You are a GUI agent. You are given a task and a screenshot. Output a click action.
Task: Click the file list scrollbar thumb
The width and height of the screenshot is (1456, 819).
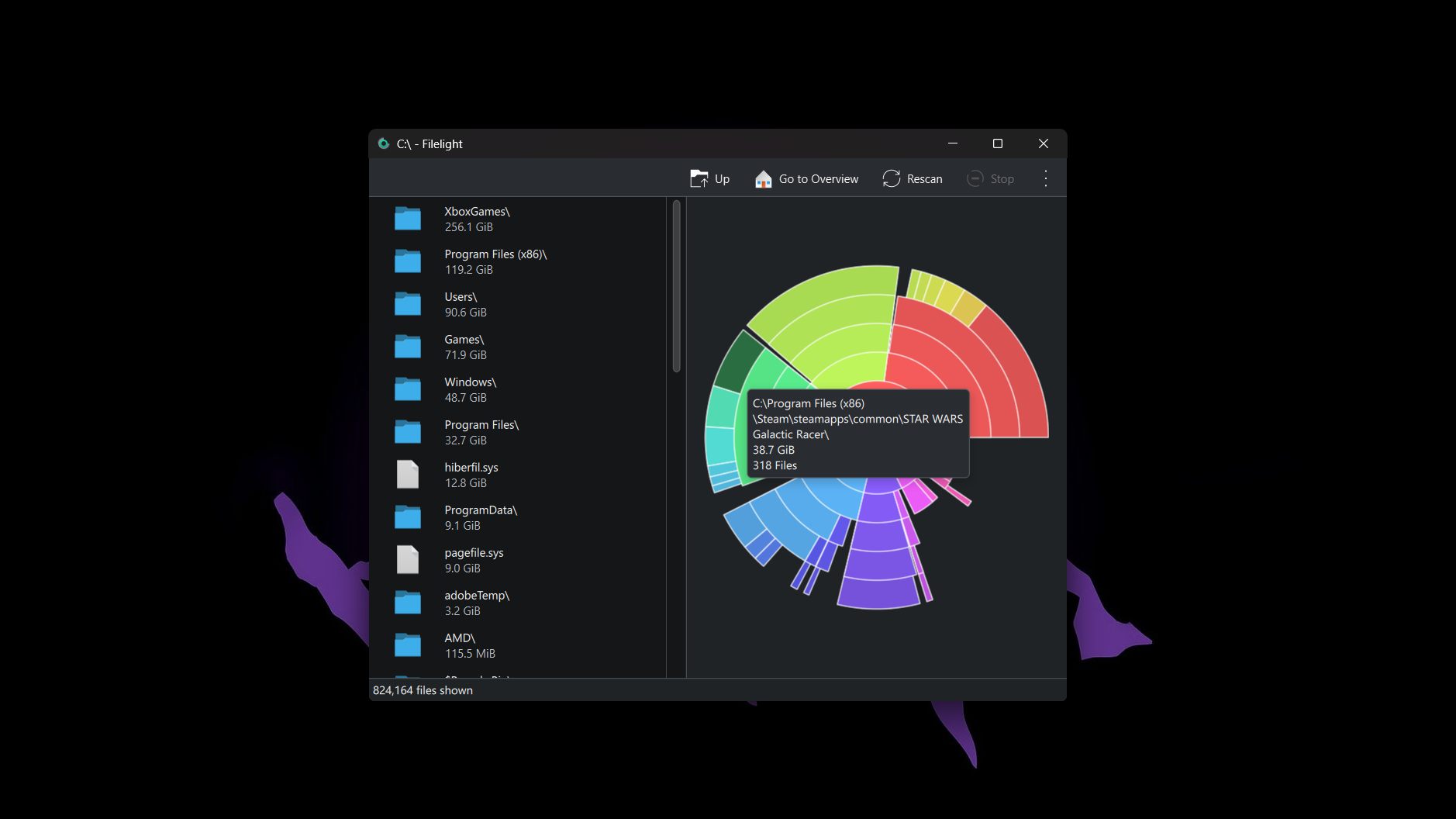[x=676, y=286]
